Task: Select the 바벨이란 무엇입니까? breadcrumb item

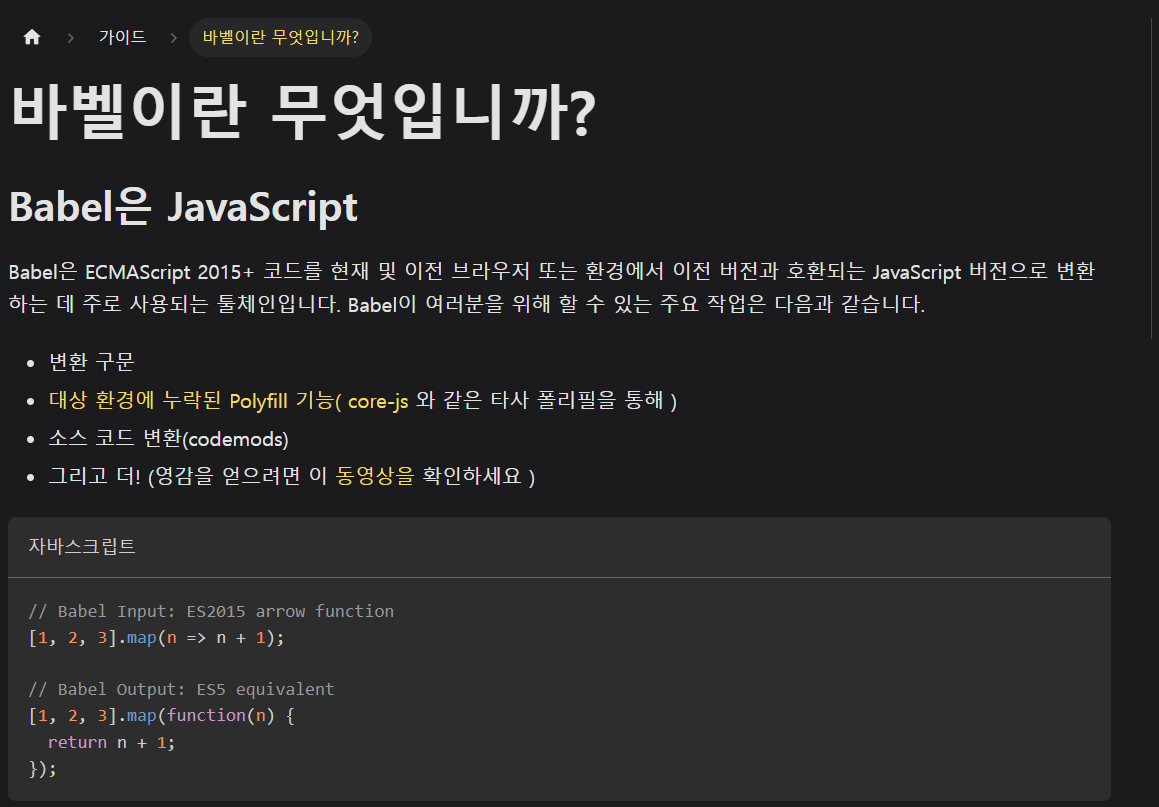Action: 280,37
